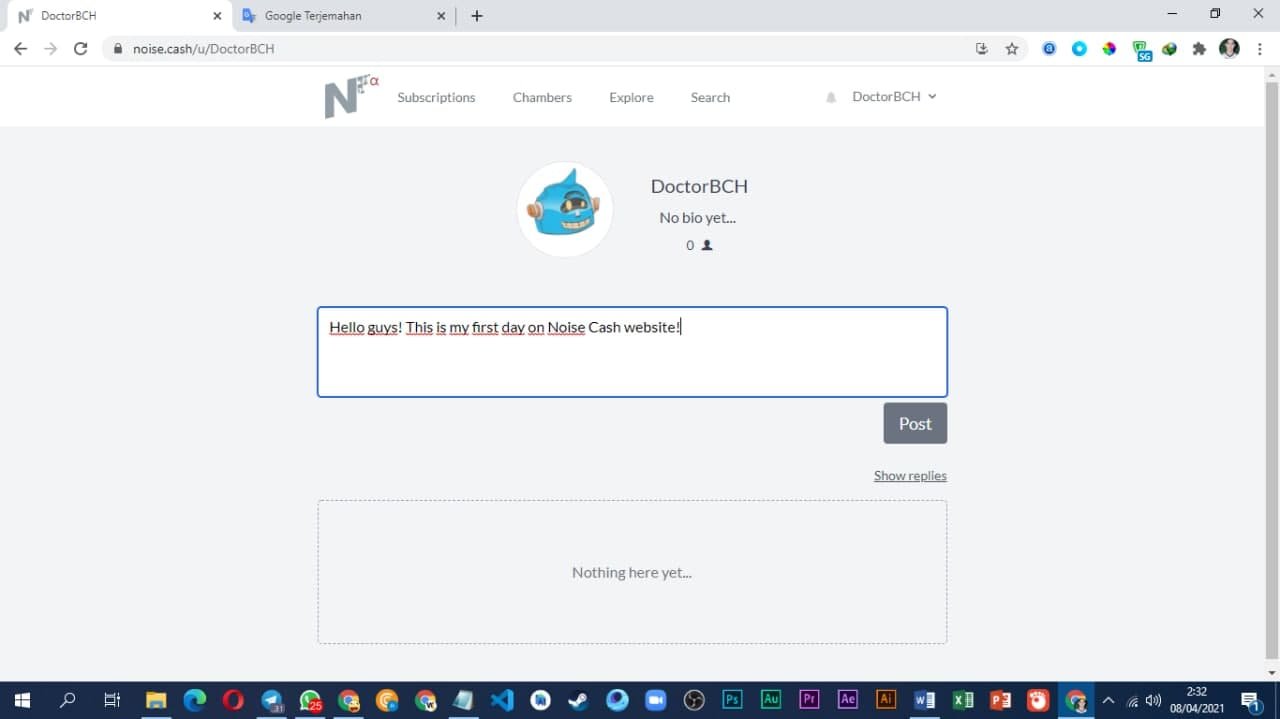Open the Extensions puzzle piece menu

click(1199, 48)
